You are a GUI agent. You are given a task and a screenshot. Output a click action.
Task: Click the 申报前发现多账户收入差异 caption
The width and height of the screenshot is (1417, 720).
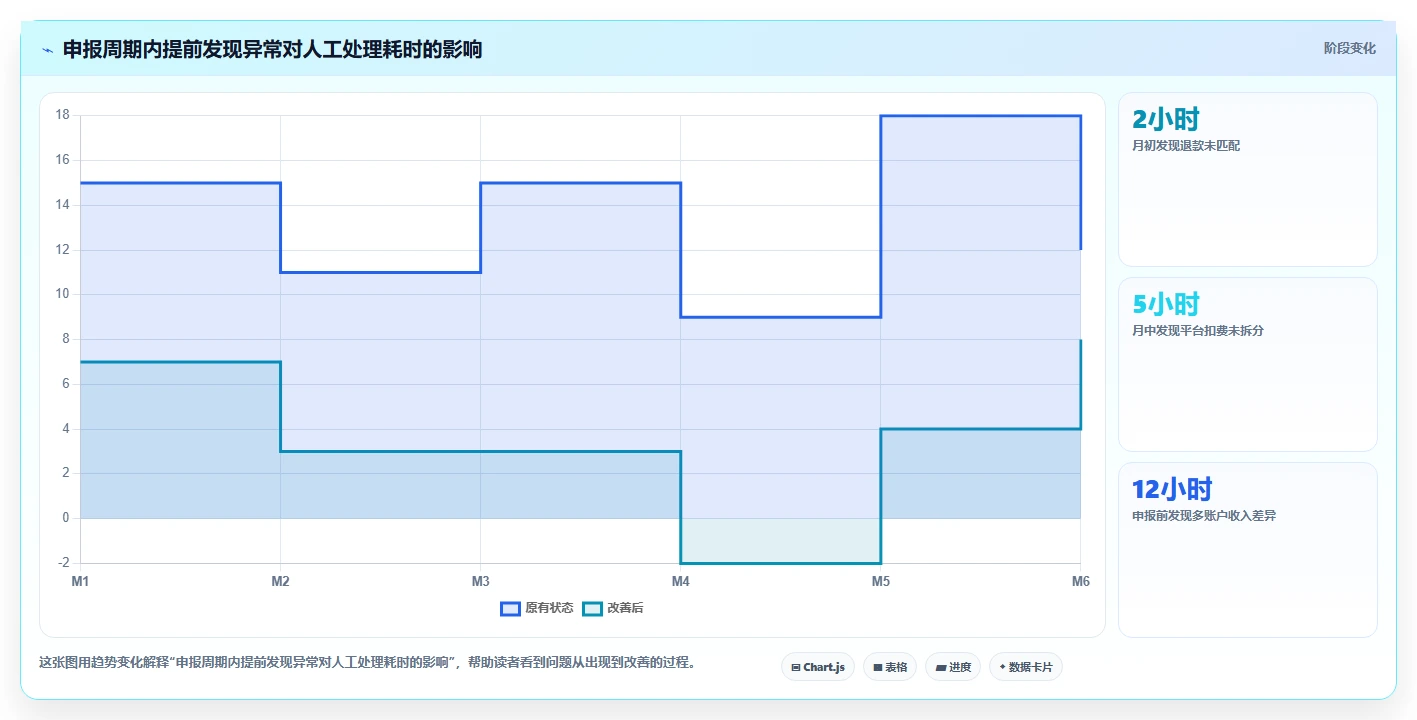point(1204,516)
